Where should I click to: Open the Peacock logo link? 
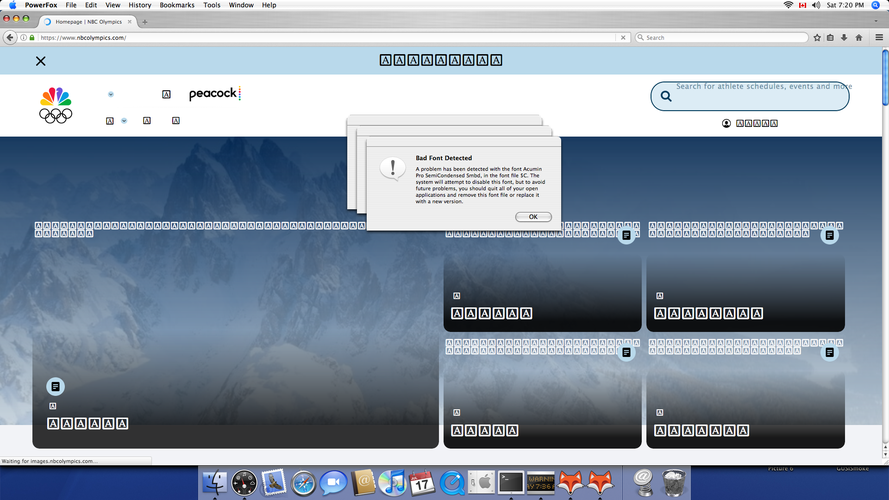tap(215, 94)
